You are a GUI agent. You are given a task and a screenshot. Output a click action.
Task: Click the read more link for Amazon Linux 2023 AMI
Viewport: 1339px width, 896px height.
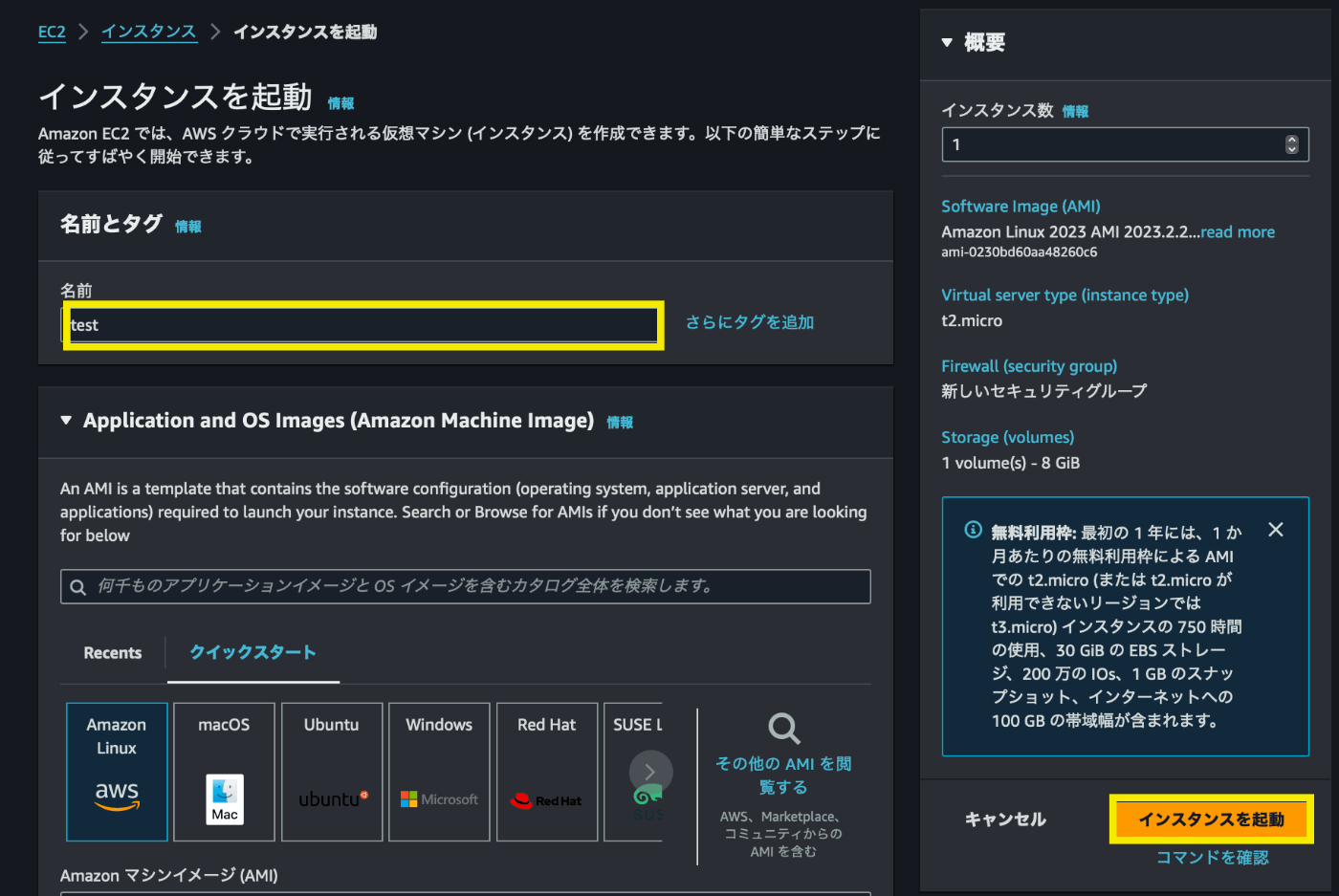(1238, 232)
